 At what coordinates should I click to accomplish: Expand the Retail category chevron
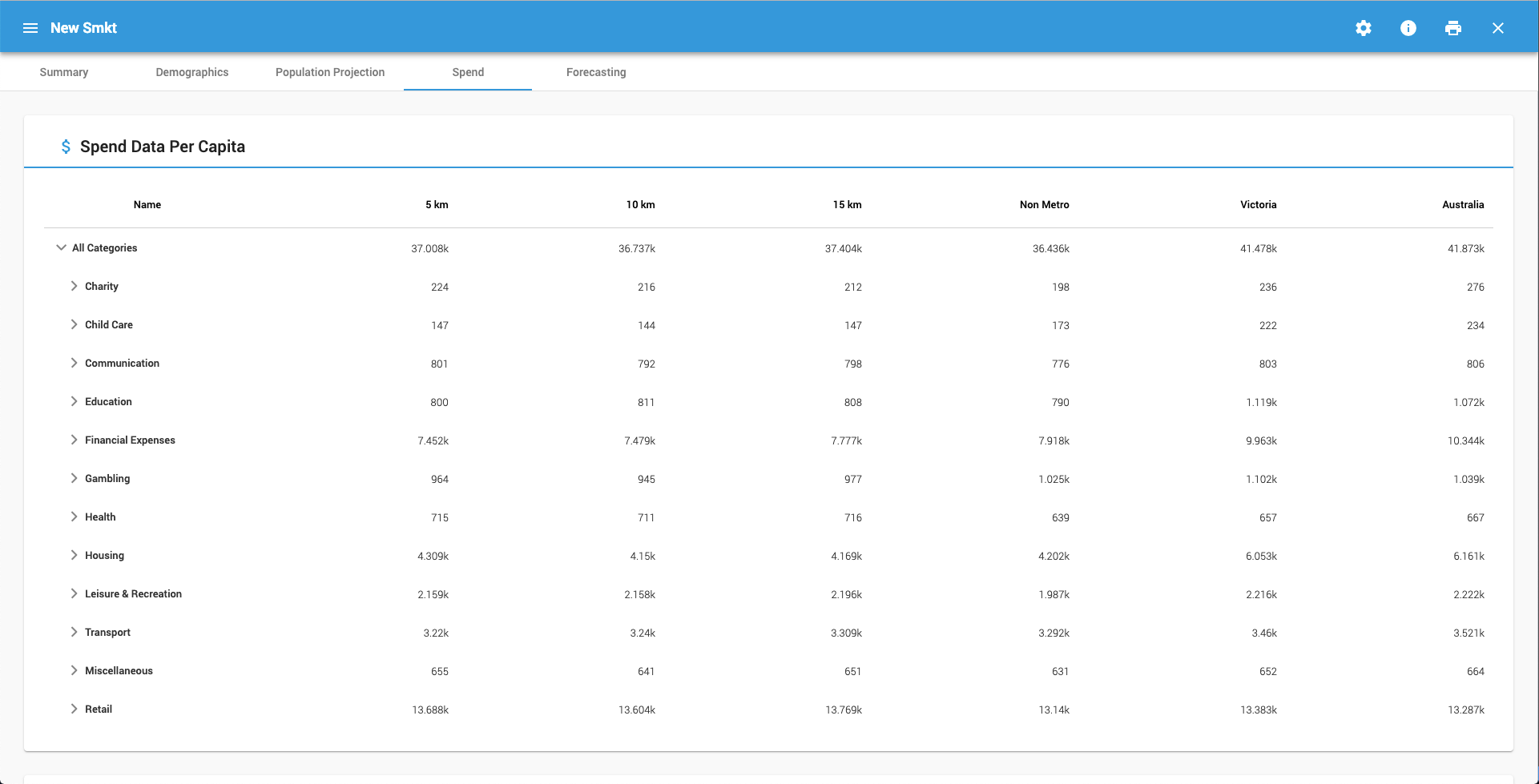point(74,709)
